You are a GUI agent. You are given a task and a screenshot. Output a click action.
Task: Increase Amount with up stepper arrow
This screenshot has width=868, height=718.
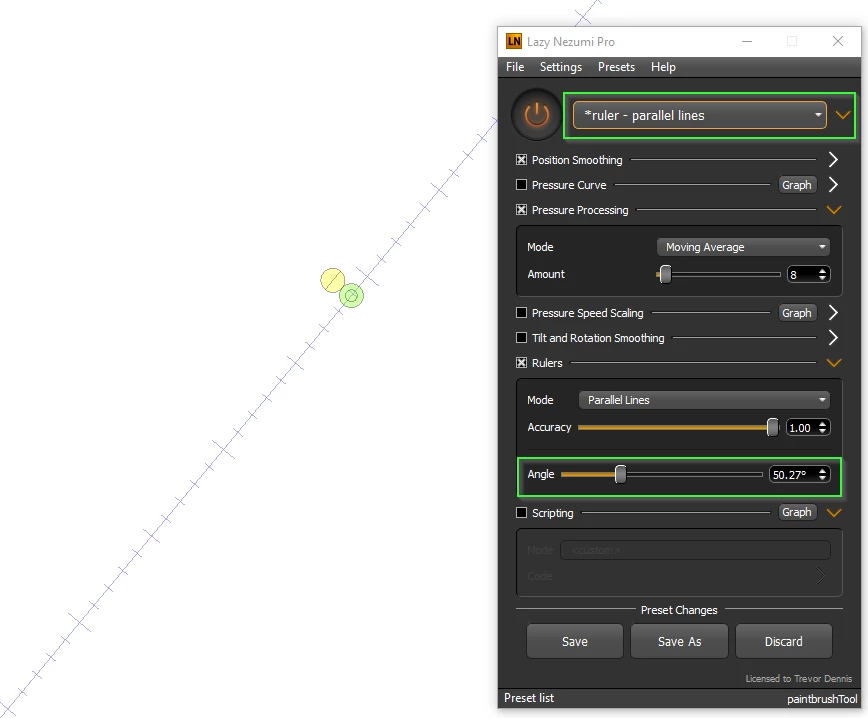click(823, 271)
